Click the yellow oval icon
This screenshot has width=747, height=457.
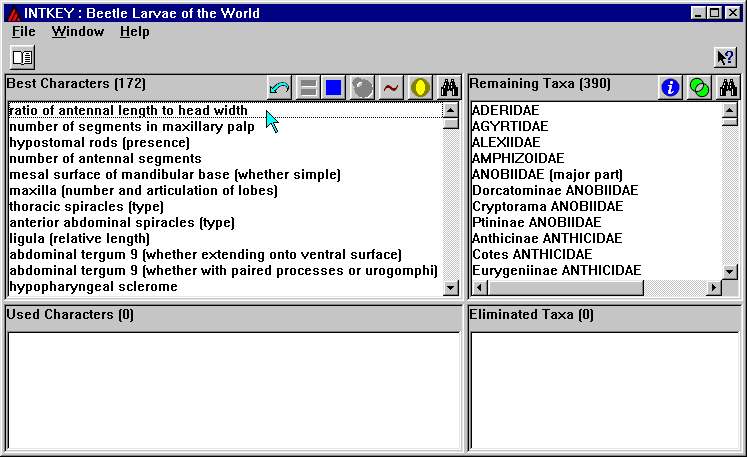[420, 88]
